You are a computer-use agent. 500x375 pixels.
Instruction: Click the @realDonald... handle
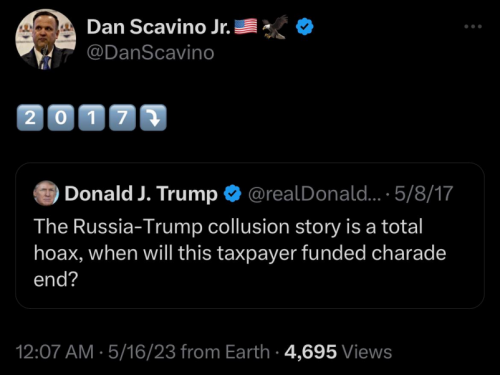(x=314, y=194)
